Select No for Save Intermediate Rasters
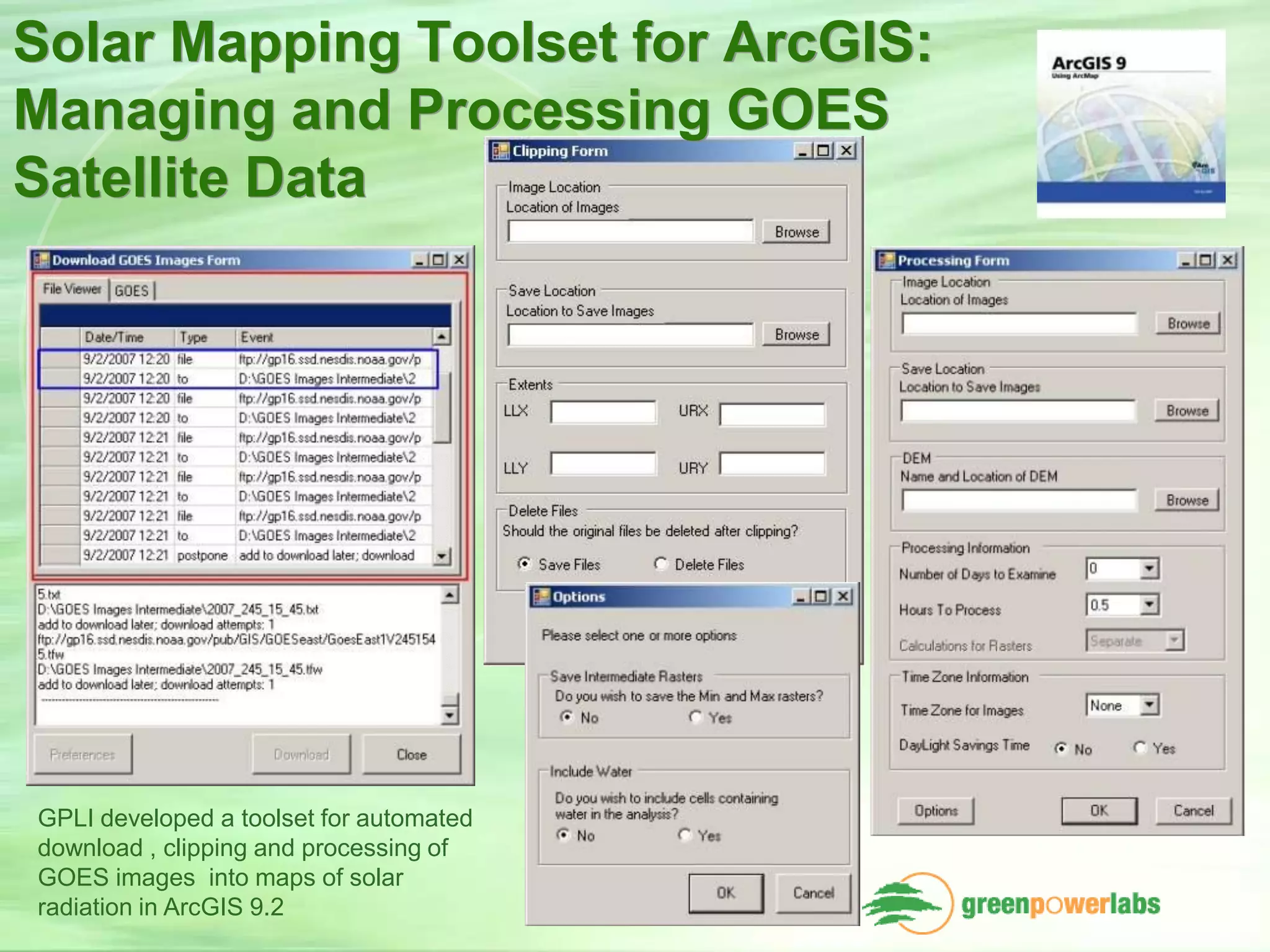1270x952 pixels. point(567,717)
